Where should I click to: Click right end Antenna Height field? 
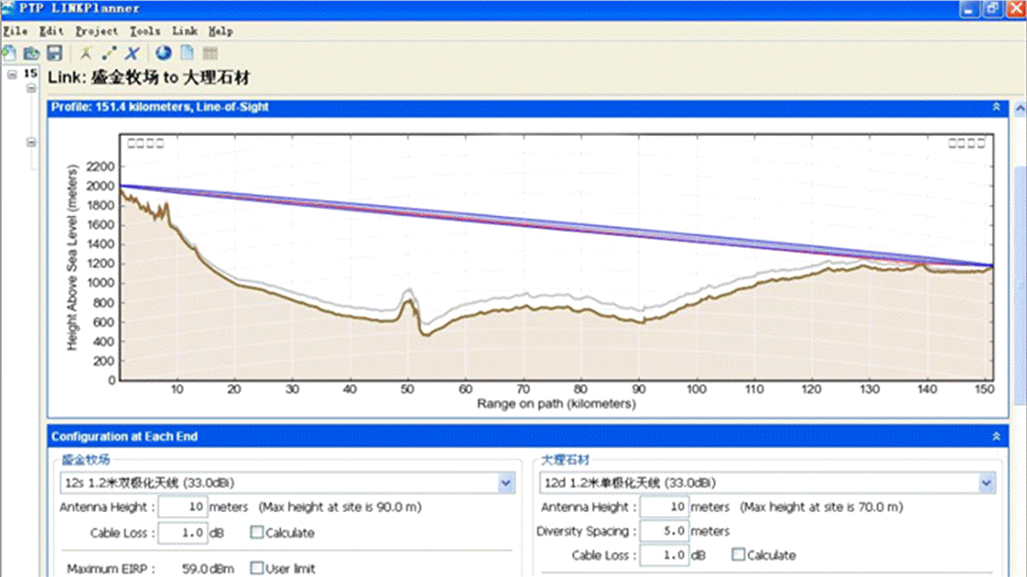664,507
